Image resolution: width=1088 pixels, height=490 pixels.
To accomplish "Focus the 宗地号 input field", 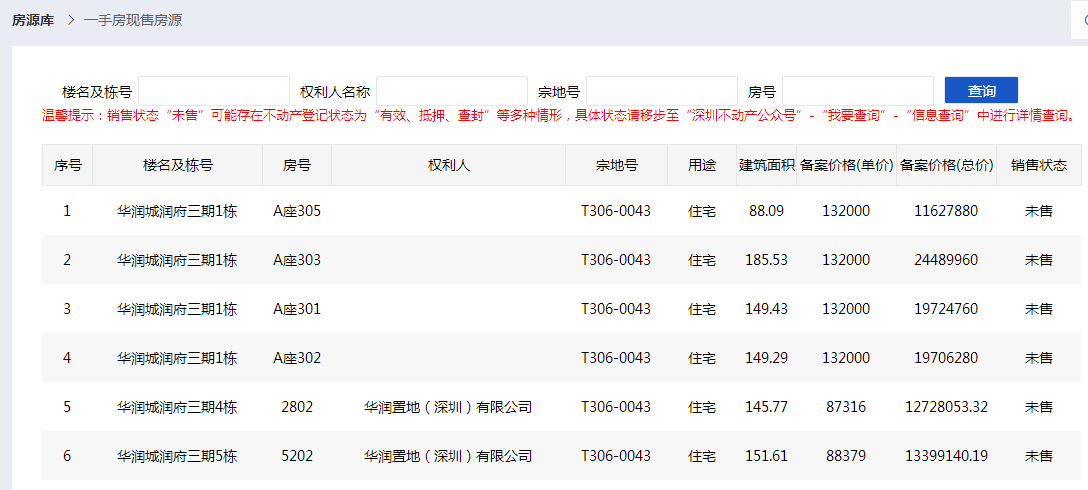I will click(x=662, y=91).
